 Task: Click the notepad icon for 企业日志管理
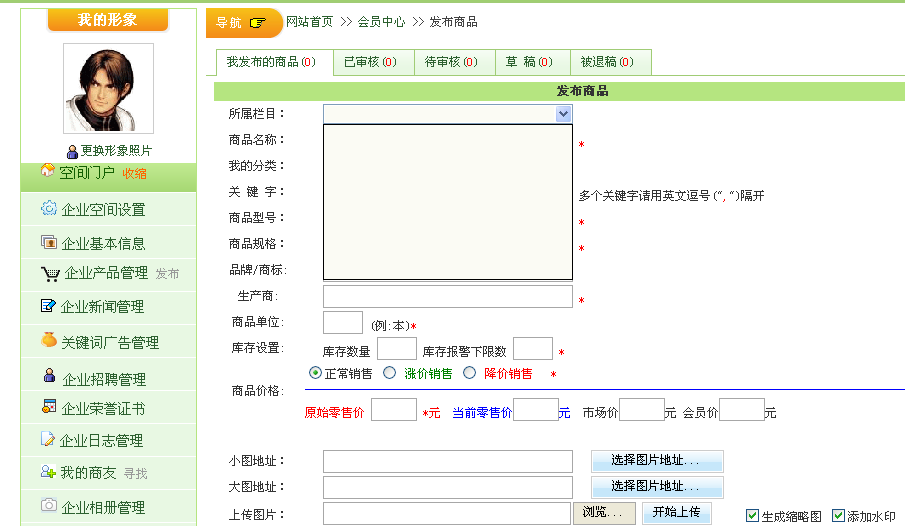[48, 439]
